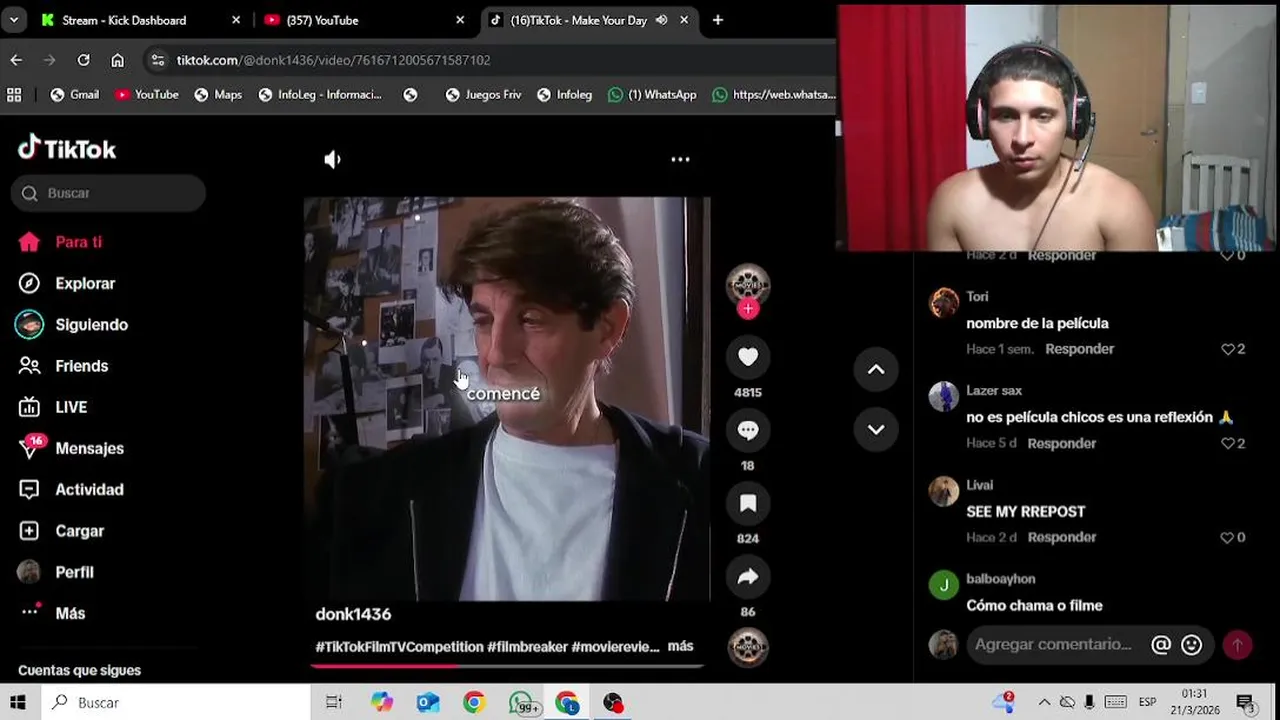The image size is (1280, 720).
Task: Seek on the red video progress bar
Action: coord(507,665)
